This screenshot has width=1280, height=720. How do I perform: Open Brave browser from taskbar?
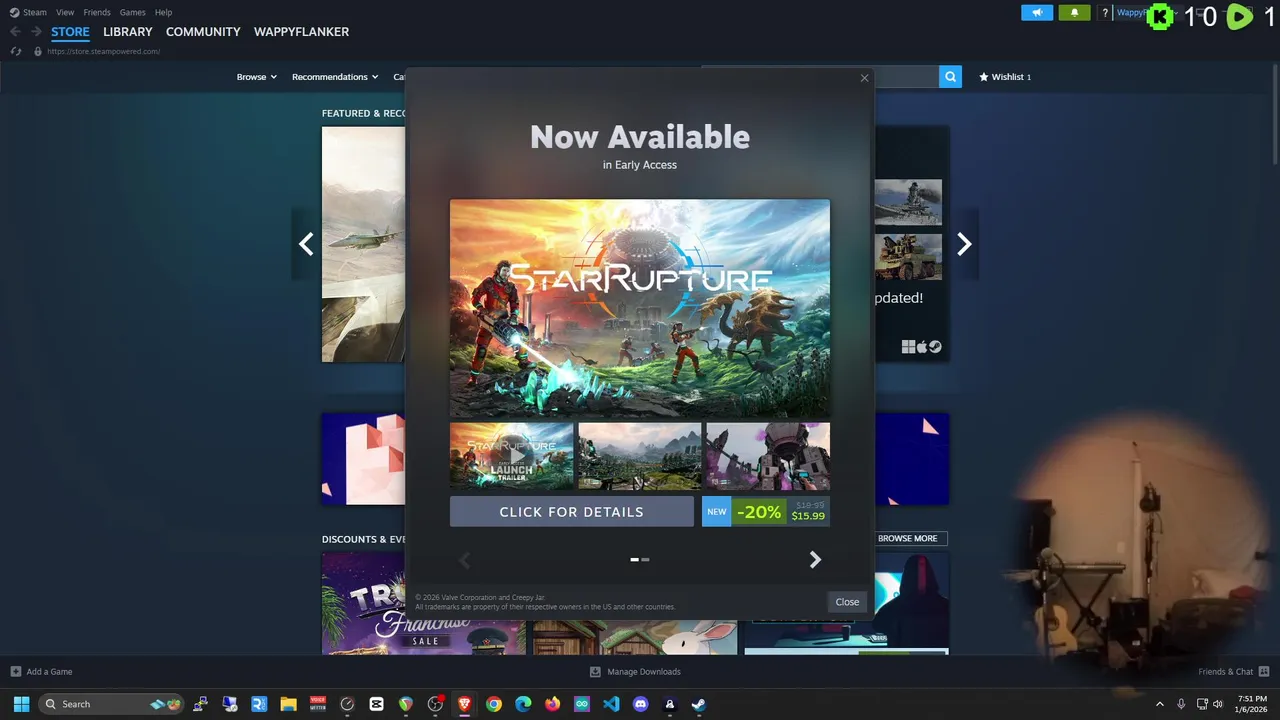click(x=464, y=704)
